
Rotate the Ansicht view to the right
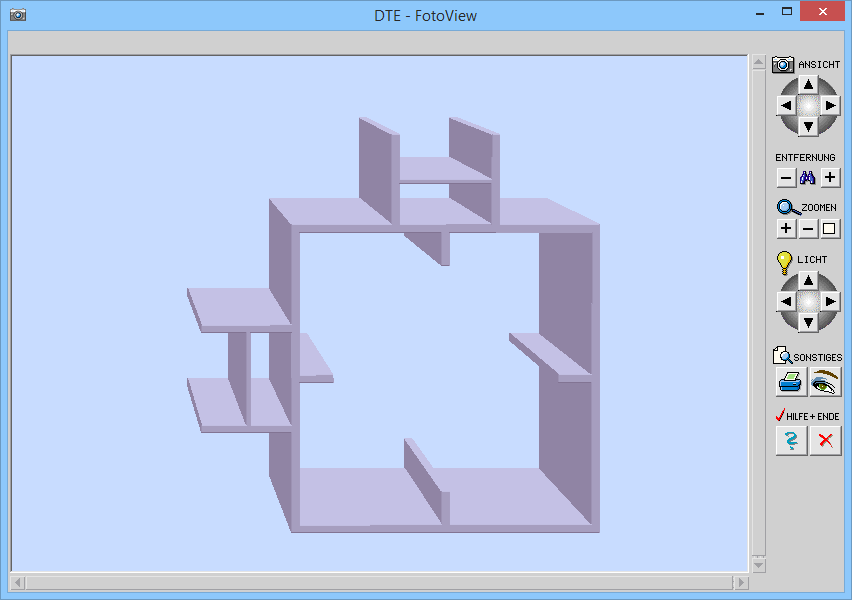(x=831, y=105)
